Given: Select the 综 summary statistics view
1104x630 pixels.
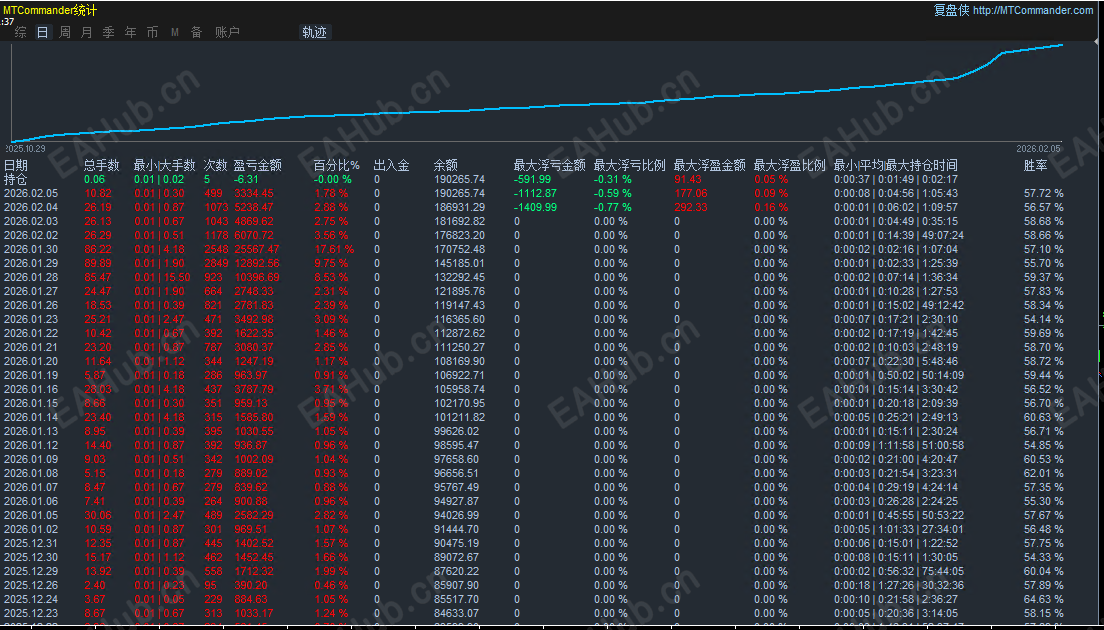Looking at the screenshot, I should [x=18, y=32].
